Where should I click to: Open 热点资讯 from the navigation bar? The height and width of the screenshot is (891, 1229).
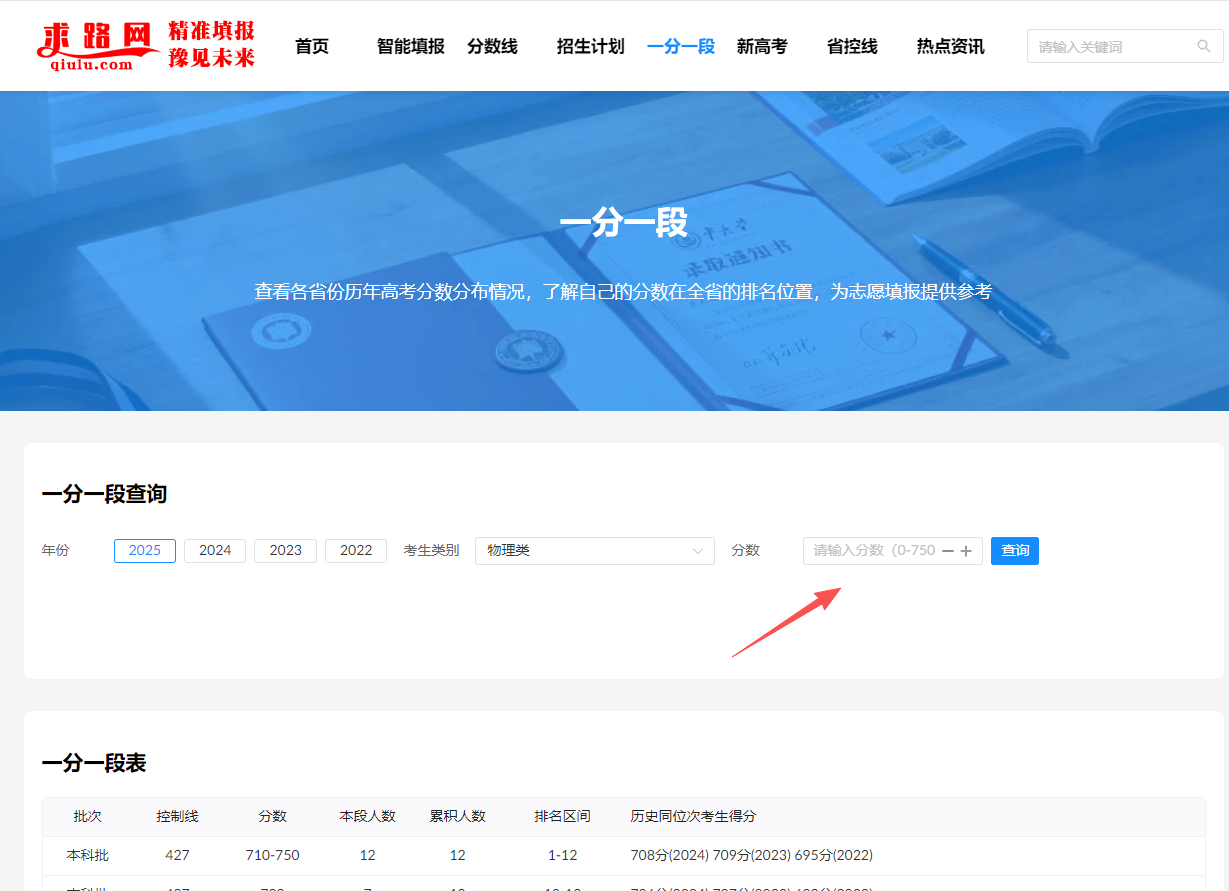pos(949,45)
